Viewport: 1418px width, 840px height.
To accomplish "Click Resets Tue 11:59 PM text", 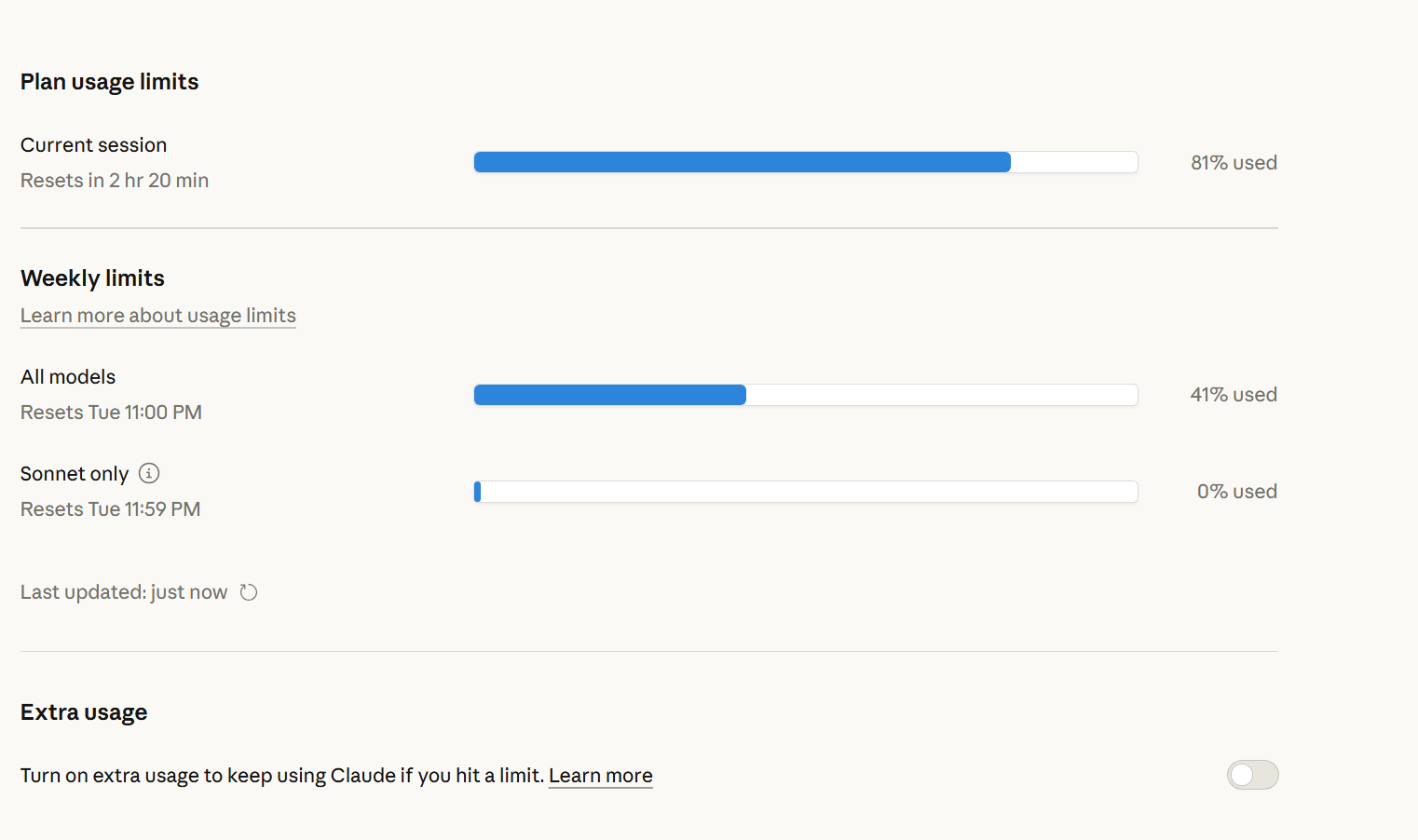I will (111, 509).
